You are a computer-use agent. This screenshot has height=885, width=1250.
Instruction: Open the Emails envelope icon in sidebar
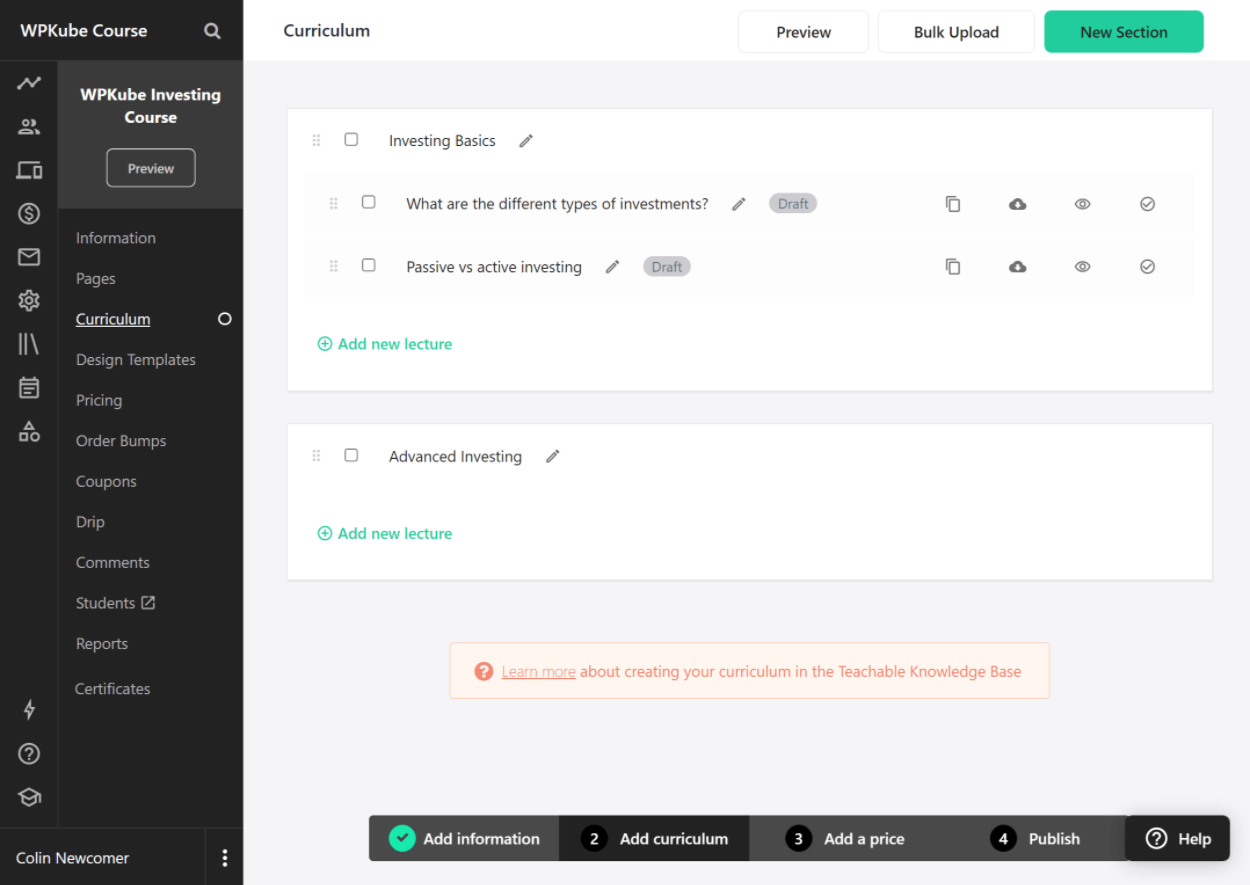(29, 257)
